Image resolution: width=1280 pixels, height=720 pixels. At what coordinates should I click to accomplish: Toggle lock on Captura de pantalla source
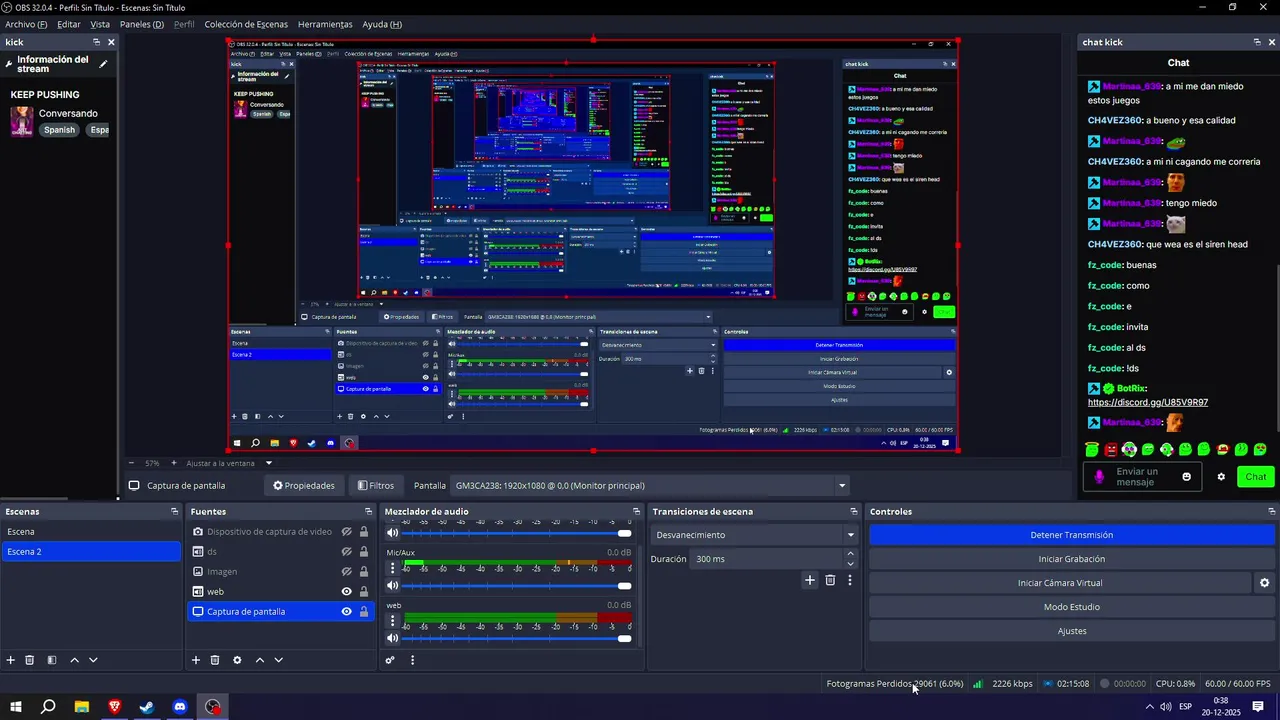(364, 612)
